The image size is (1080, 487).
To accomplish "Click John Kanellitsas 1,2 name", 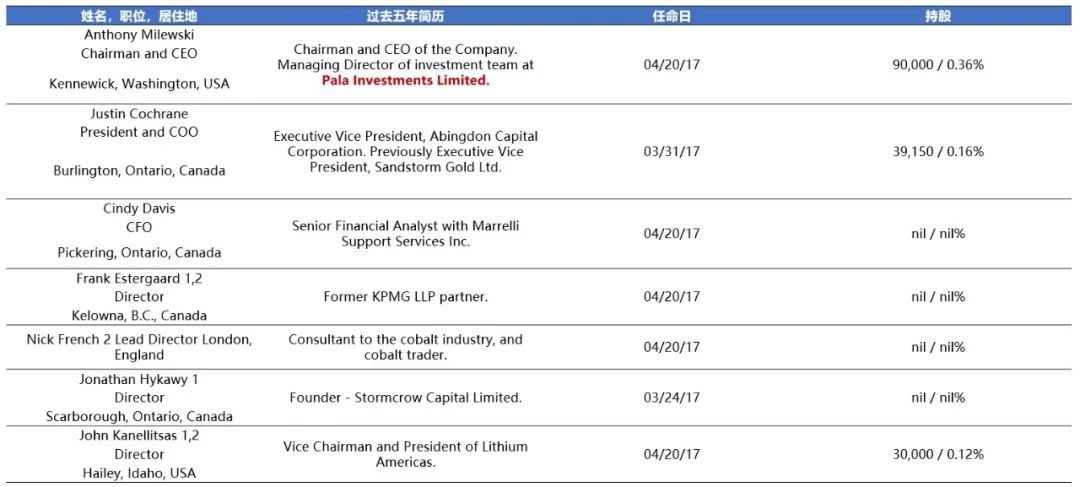I will coord(139,436).
